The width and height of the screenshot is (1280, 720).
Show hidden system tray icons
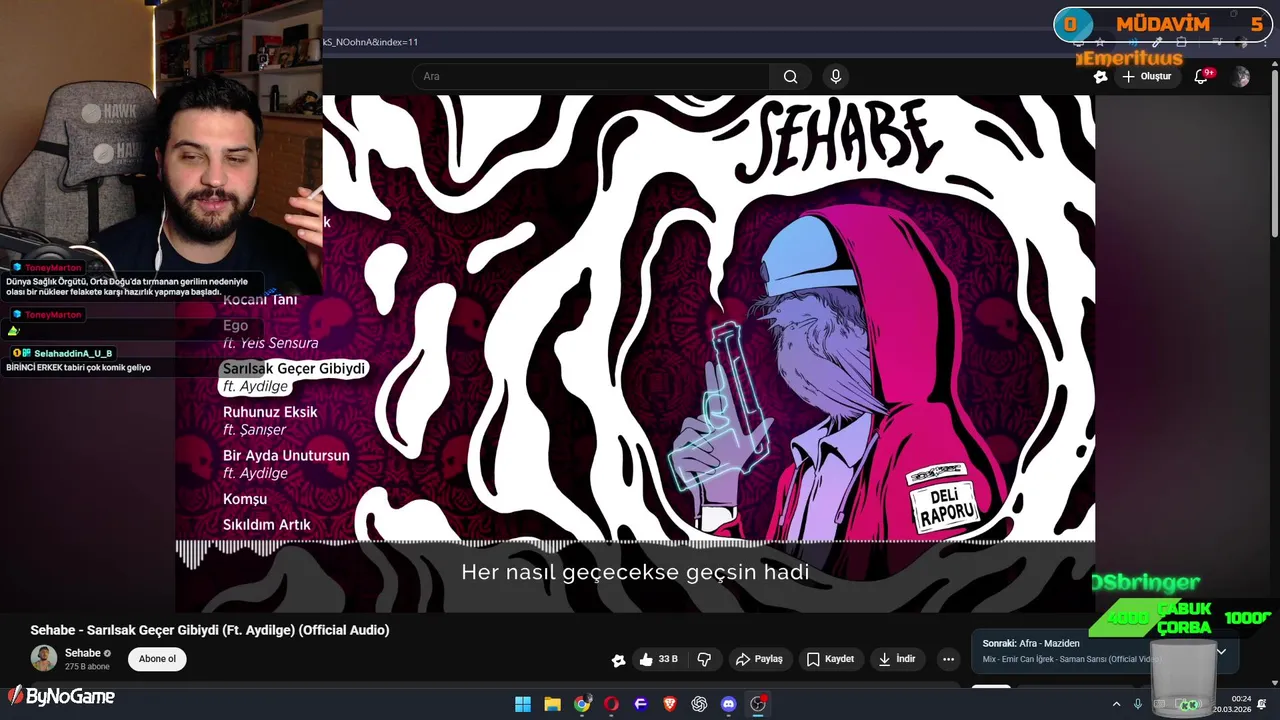tap(1117, 704)
